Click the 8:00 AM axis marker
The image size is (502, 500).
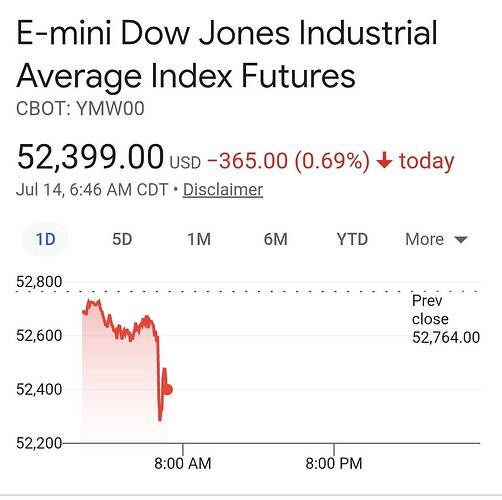point(183,464)
